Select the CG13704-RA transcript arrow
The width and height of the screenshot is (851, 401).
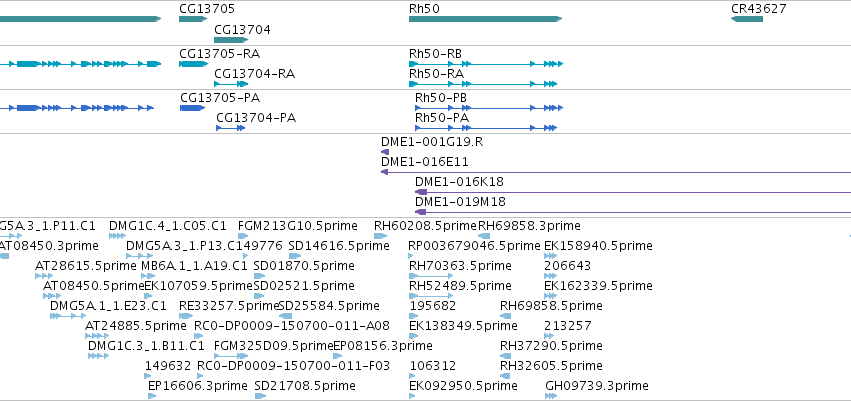pyautogui.click(x=231, y=84)
